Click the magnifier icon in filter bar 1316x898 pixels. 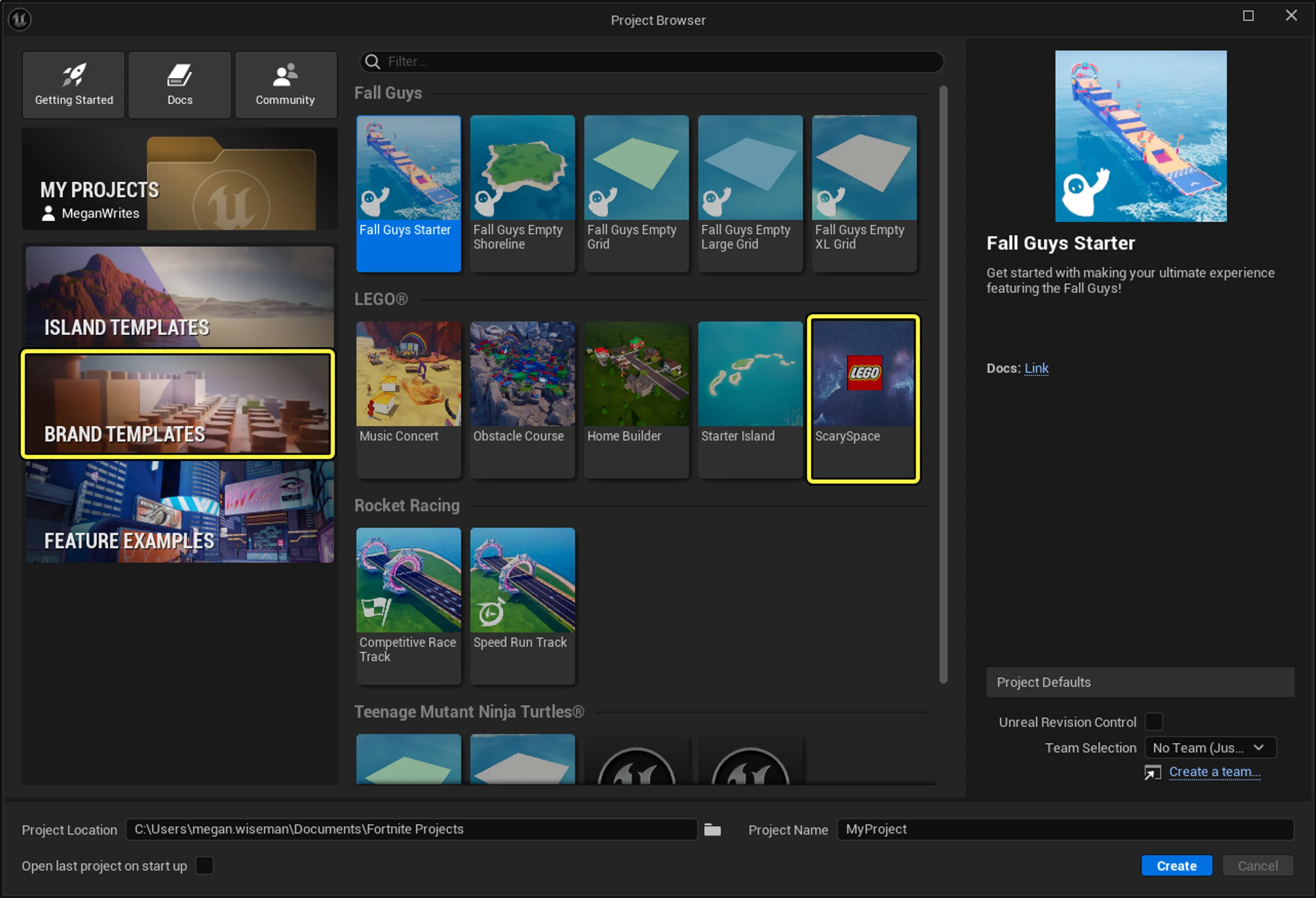click(x=372, y=61)
